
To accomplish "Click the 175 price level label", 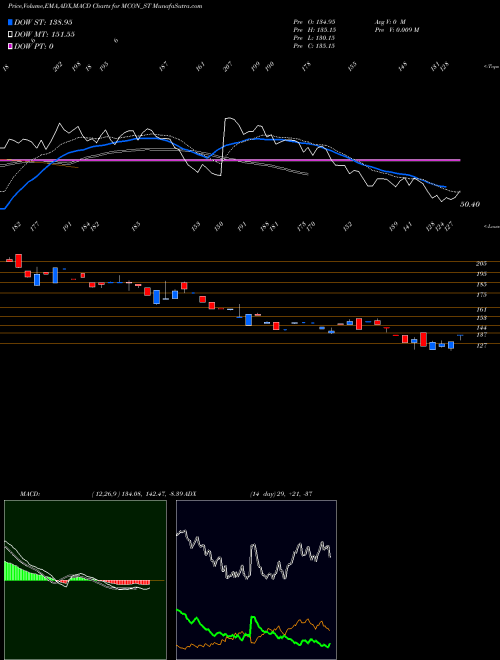I will click(x=481, y=295).
